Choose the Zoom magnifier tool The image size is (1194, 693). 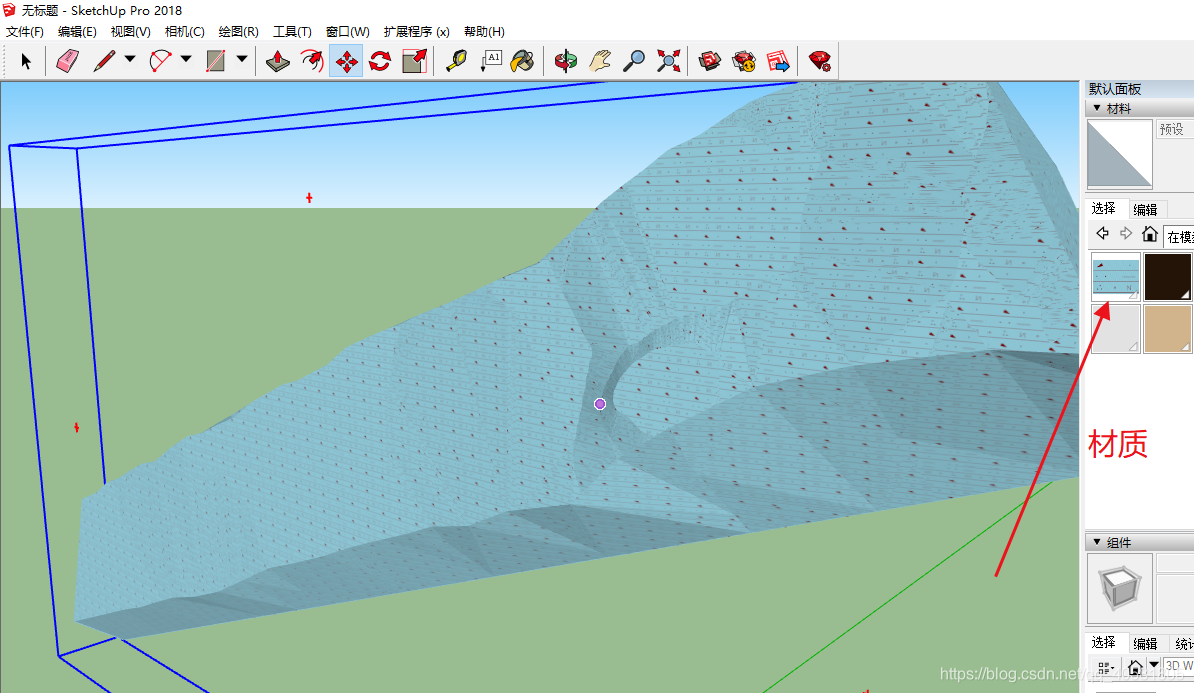click(634, 61)
